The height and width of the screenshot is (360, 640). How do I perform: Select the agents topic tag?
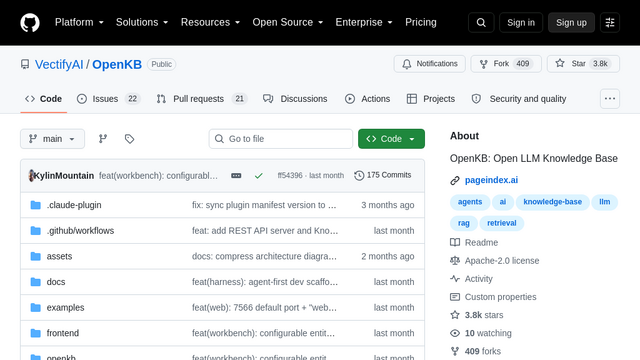(x=470, y=202)
